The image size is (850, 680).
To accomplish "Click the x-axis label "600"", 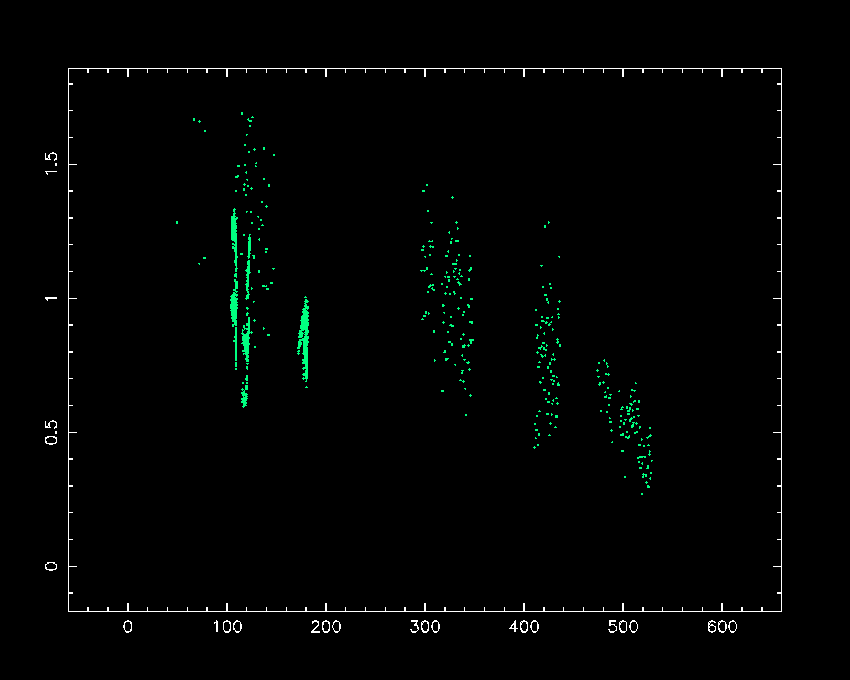I will coord(722,627).
